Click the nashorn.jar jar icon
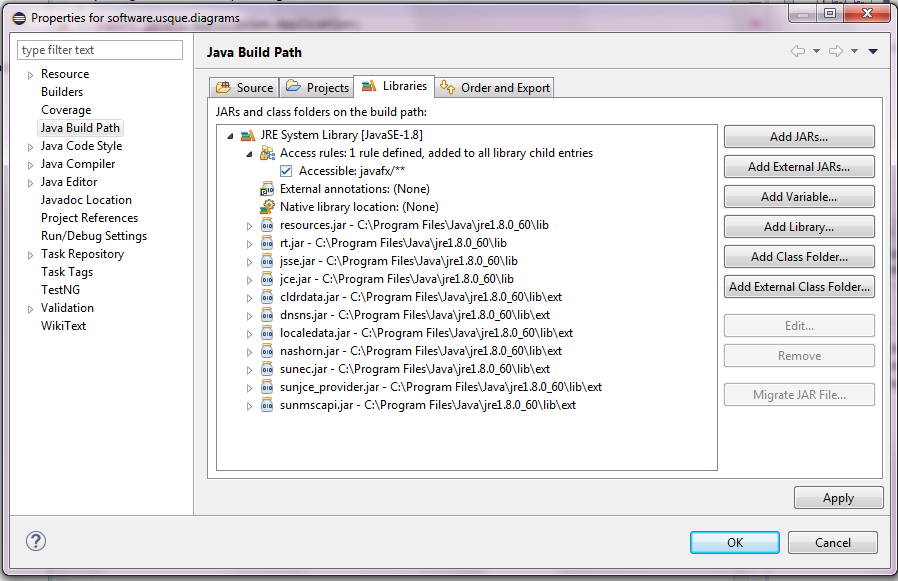This screenshot has width=898, height=581. click(267, 351)
